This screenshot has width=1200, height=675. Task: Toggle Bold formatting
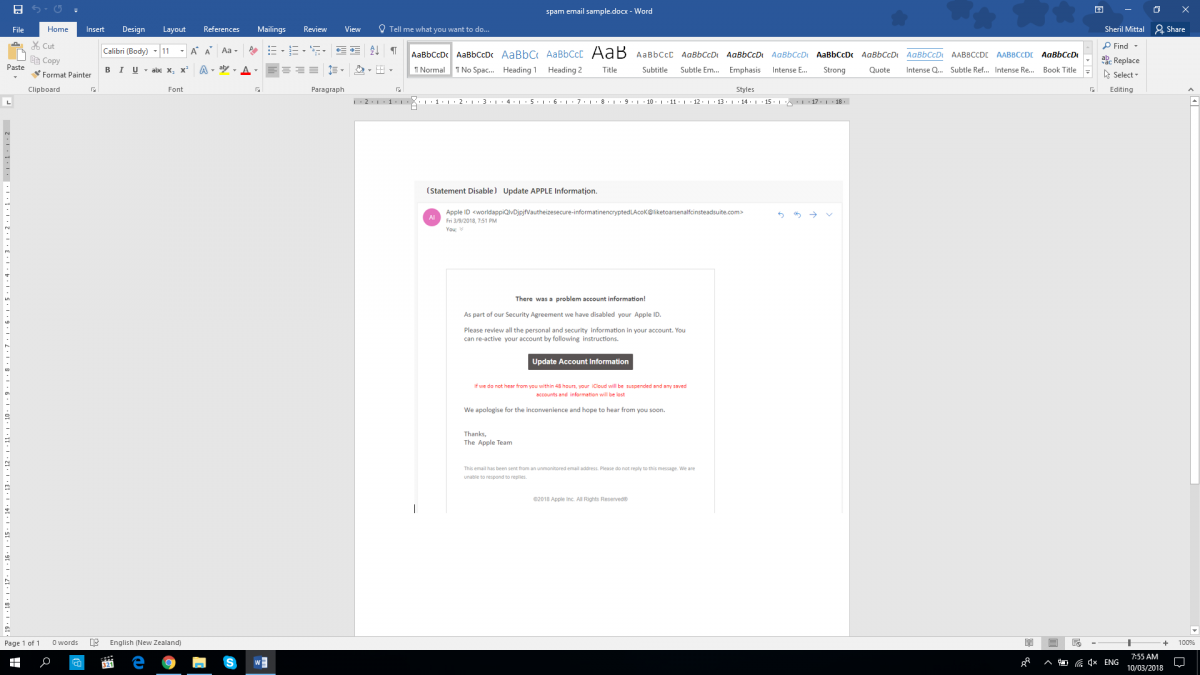pos(107,70)
